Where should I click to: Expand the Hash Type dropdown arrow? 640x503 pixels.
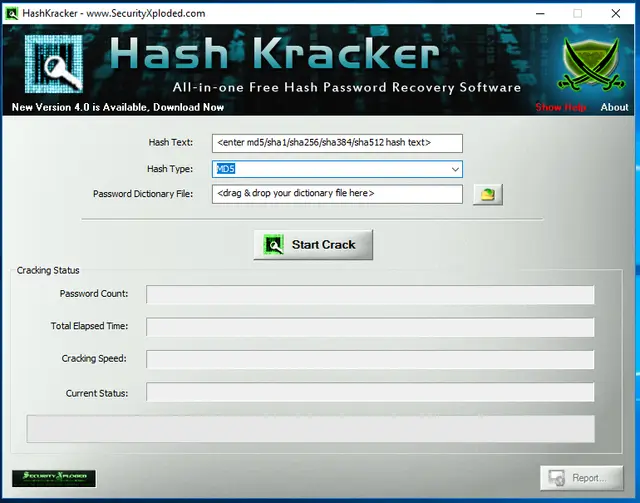point(455,169)
